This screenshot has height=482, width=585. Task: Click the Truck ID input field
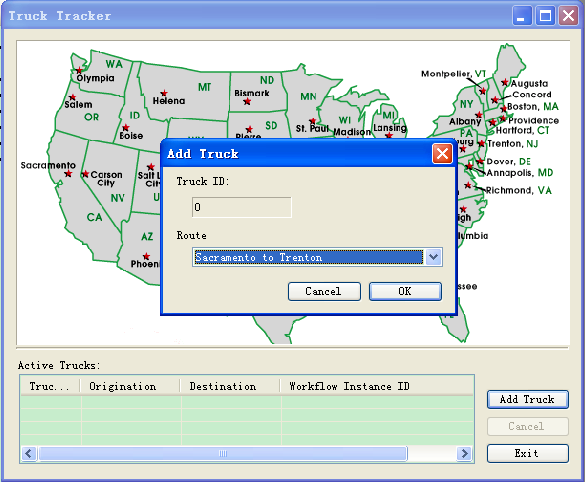click(x=242, y=207)
